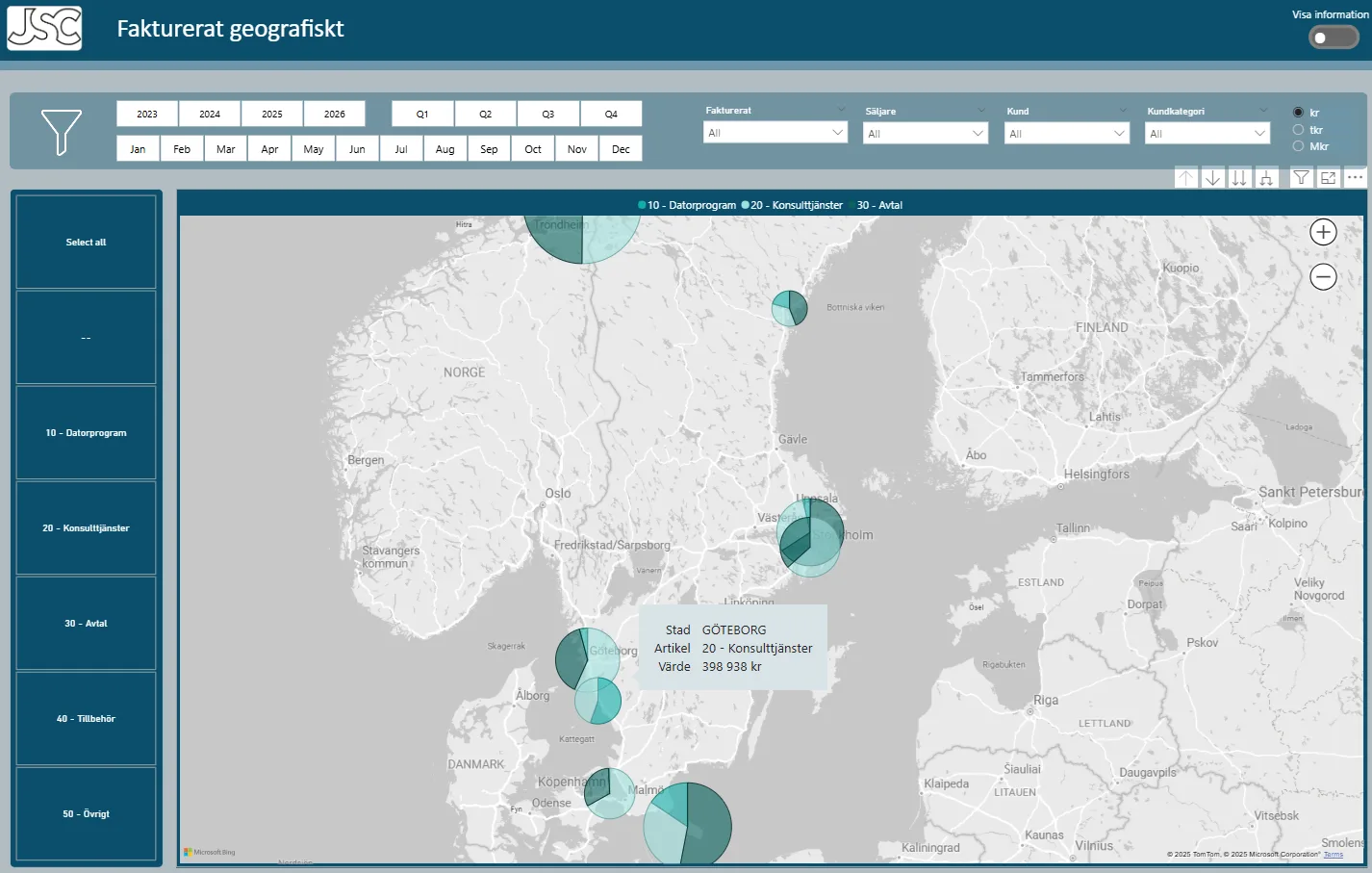Filter by year 2024

tap(210, 114)
